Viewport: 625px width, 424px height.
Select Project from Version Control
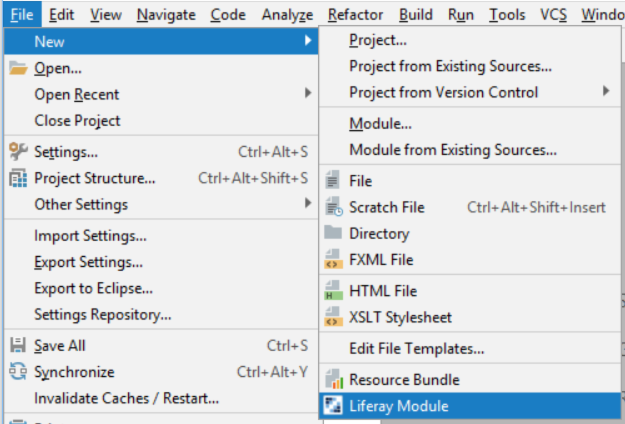click(470, 92)
